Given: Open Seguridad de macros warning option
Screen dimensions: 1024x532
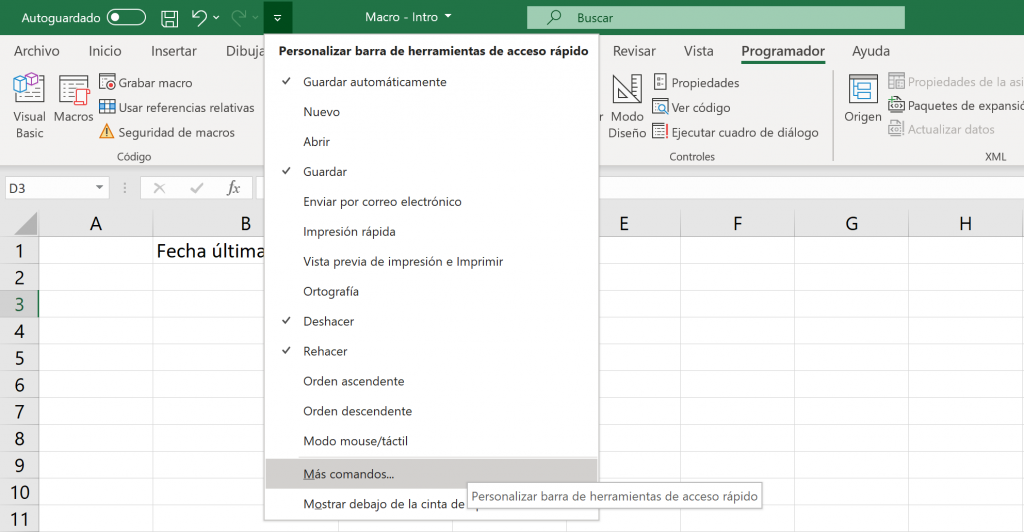Looking at the screenshot, I should coord(167,132).
